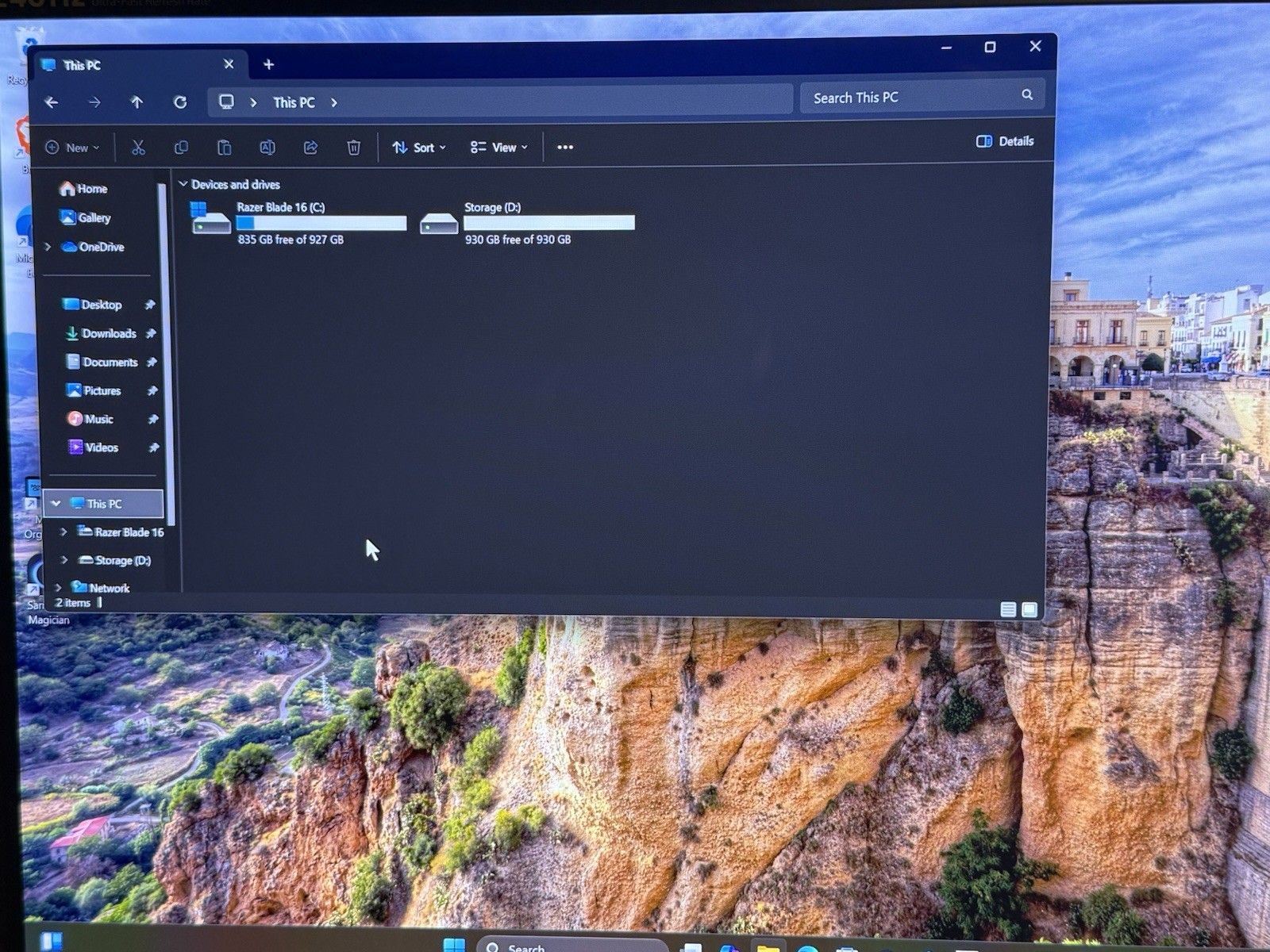Open the New item dropdown
1270x952 pixels.
coord(72,148)
